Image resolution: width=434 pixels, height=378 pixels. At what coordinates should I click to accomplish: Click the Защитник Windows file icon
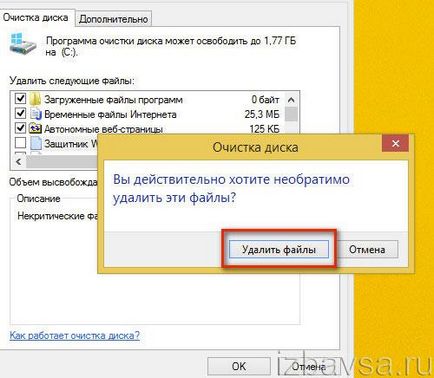(x=35, y=143)
